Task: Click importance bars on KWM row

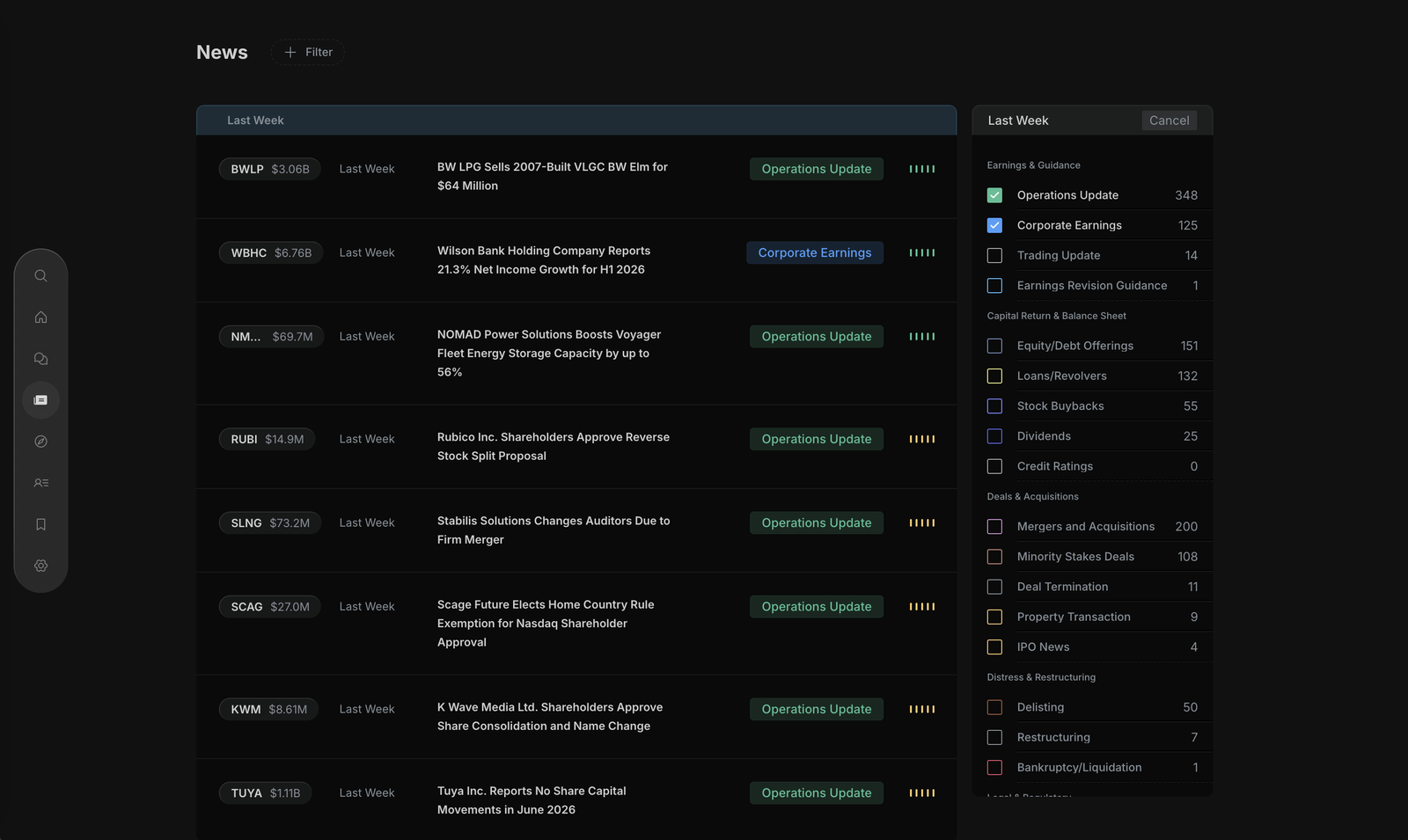Action: click(x=922, y=709)
